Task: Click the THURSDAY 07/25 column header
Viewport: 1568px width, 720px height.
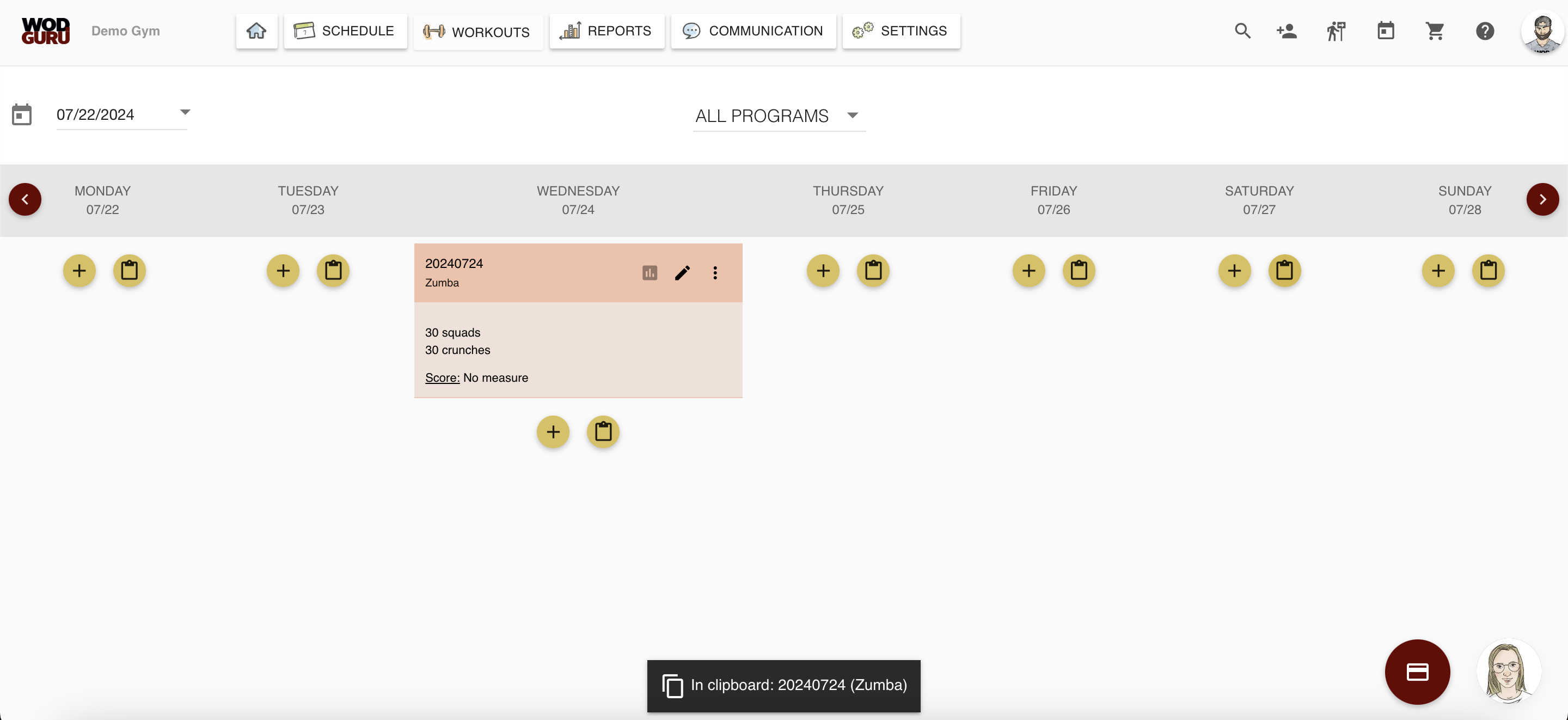Action: (x=848, y=200)
